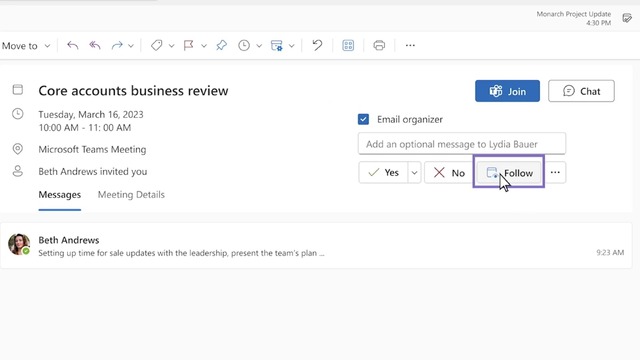The height and width of the screenshot is (360, 640).
Task: Click the notes icon beside Monarch Project Update
Action: (x=627, y=18)
